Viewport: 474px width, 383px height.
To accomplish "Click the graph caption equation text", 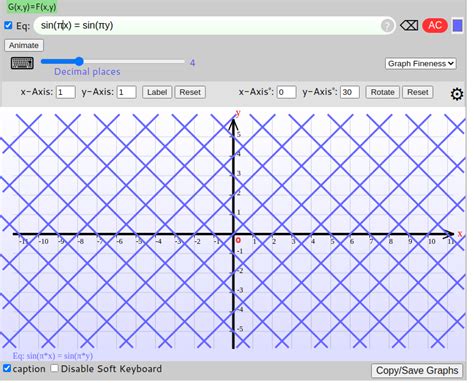I will coord(53,356).
